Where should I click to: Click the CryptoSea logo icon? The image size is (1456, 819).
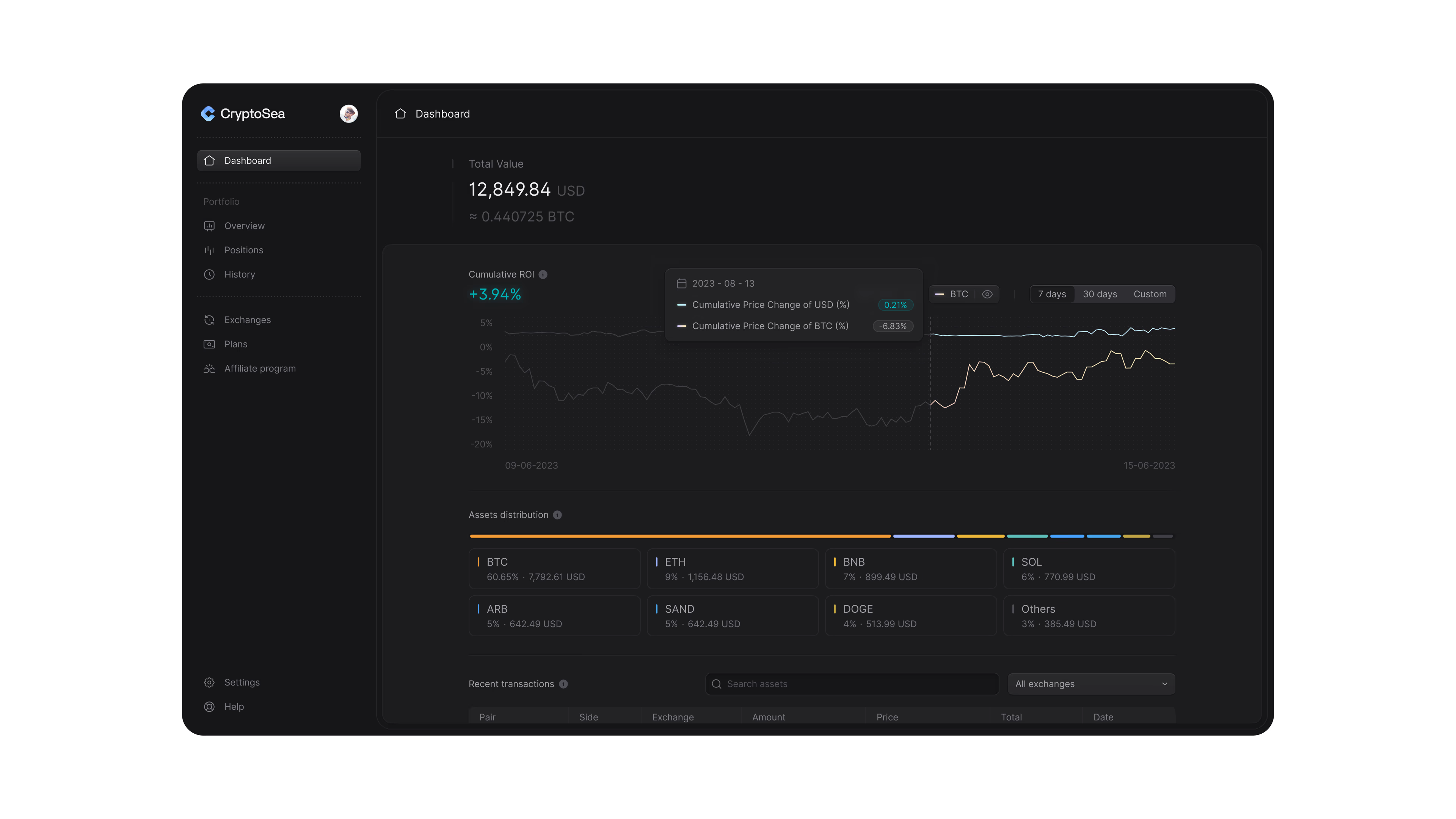pyautogui.click(x=208, y=114)
